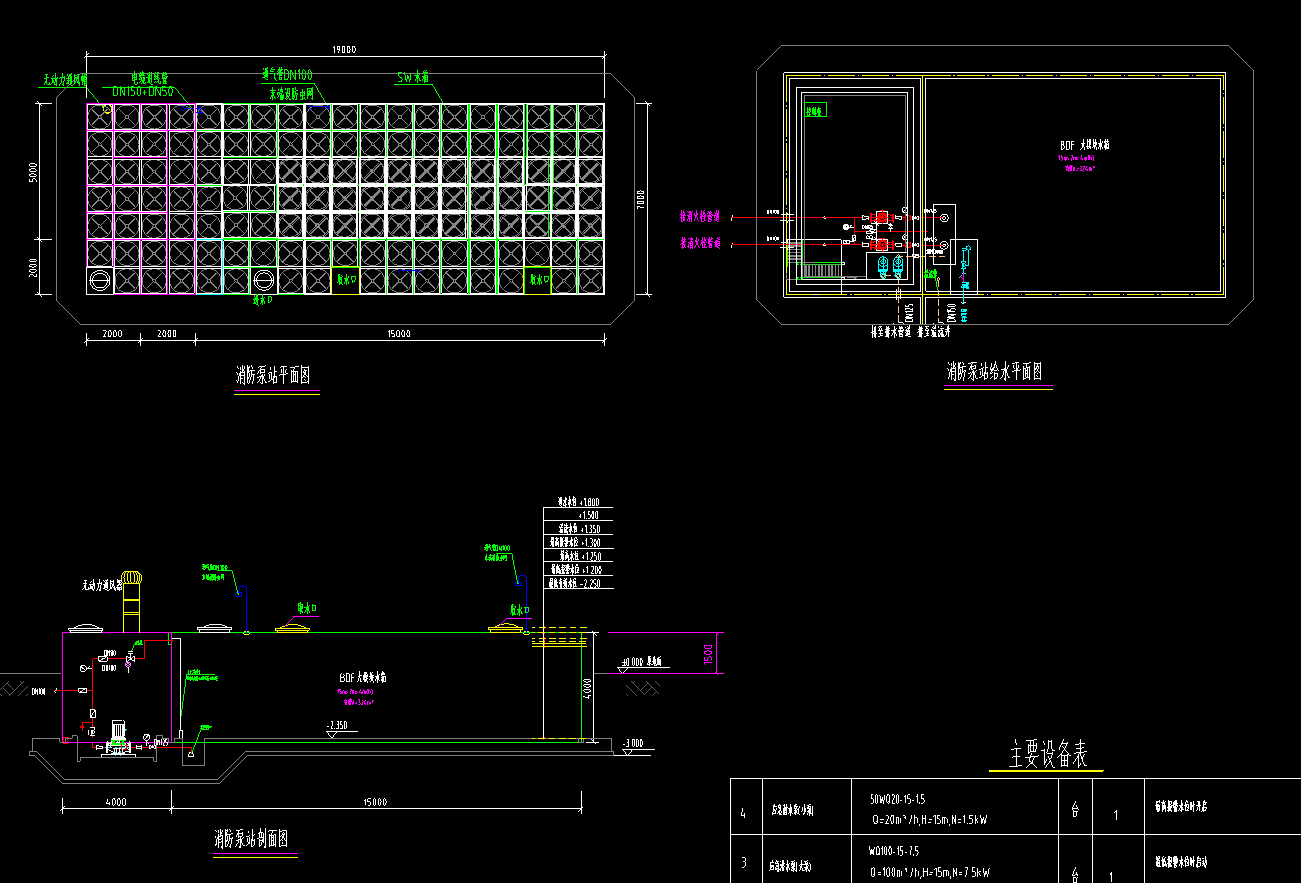Screen dimensions: 1301x883
Task: Select the ±0.000 ground elevation text
Action: 631,661
